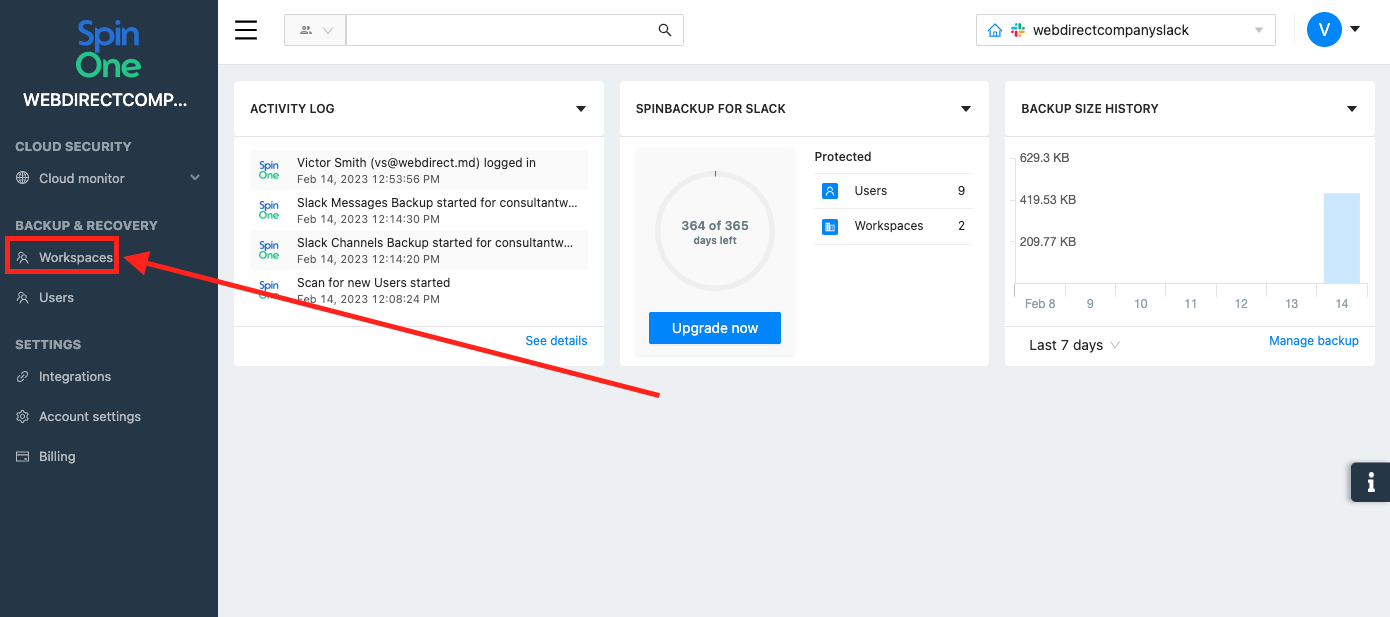The image size is (1390, 617).
Task: Open the Backup Size History panel dropdown
Action: 1352,109
